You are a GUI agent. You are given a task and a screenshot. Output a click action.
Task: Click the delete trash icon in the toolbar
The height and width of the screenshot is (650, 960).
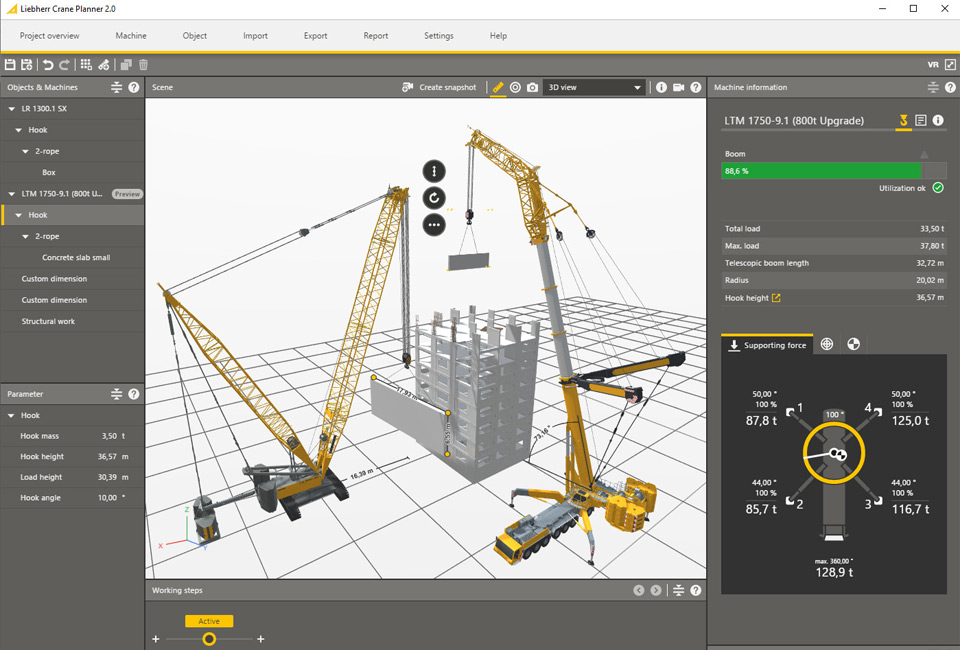(143, 64)
